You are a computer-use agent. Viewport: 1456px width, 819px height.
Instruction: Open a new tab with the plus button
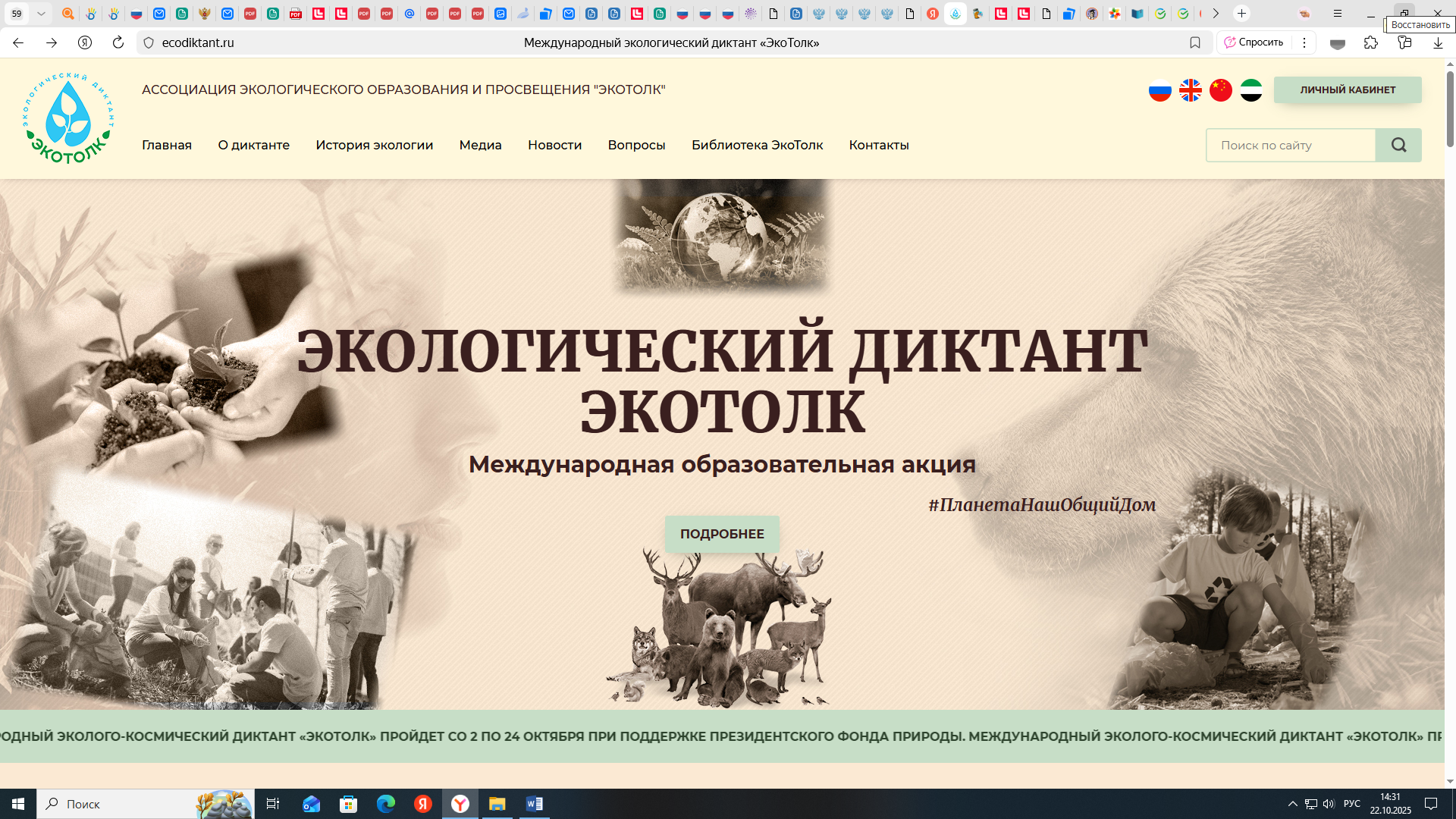tap(1241, 14)
